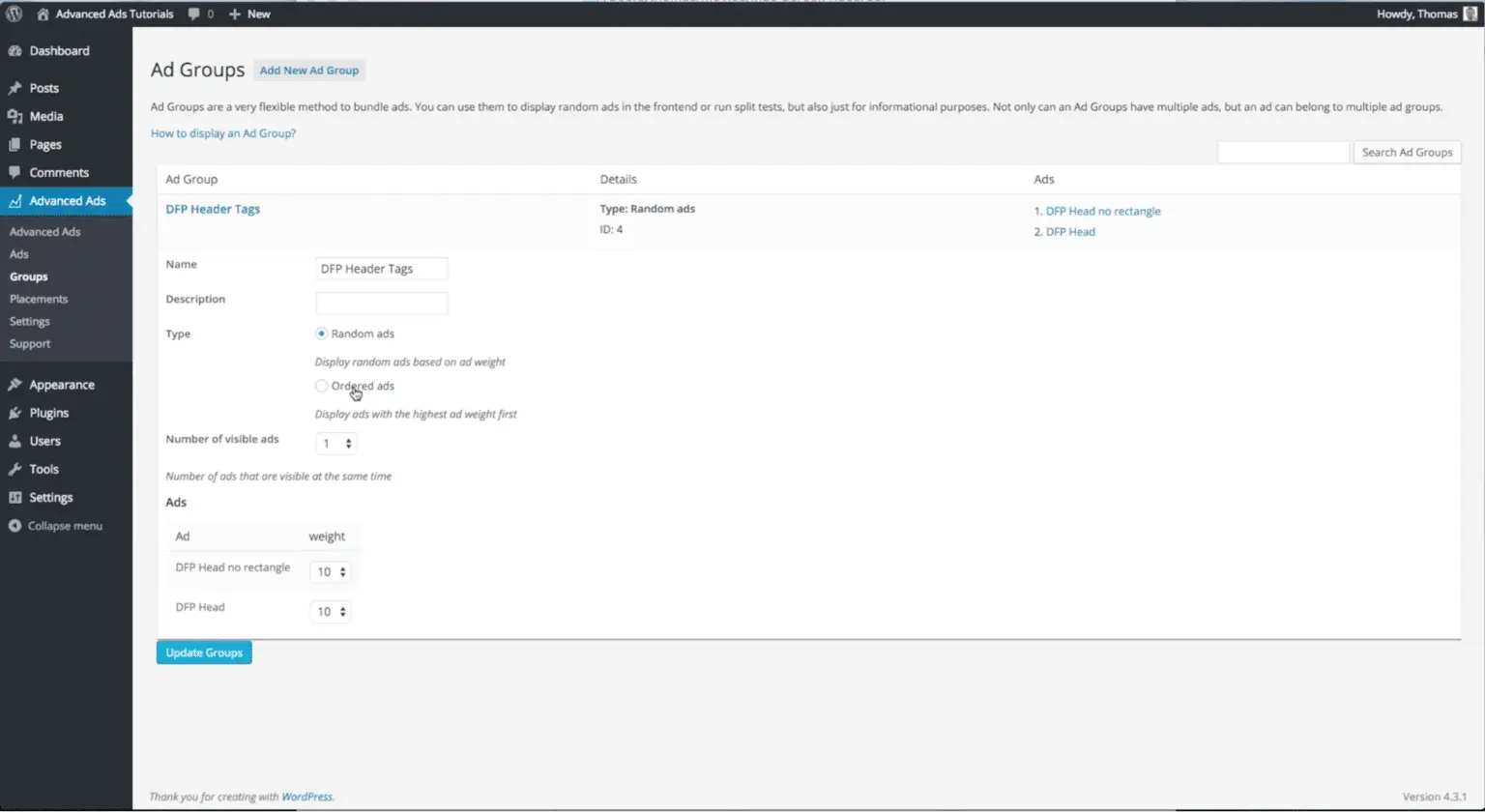Go to Groups submenu item
Image resolution: width=1485 pixels, height=812 pixels.
pyautogui.click(x=28, y=276)
